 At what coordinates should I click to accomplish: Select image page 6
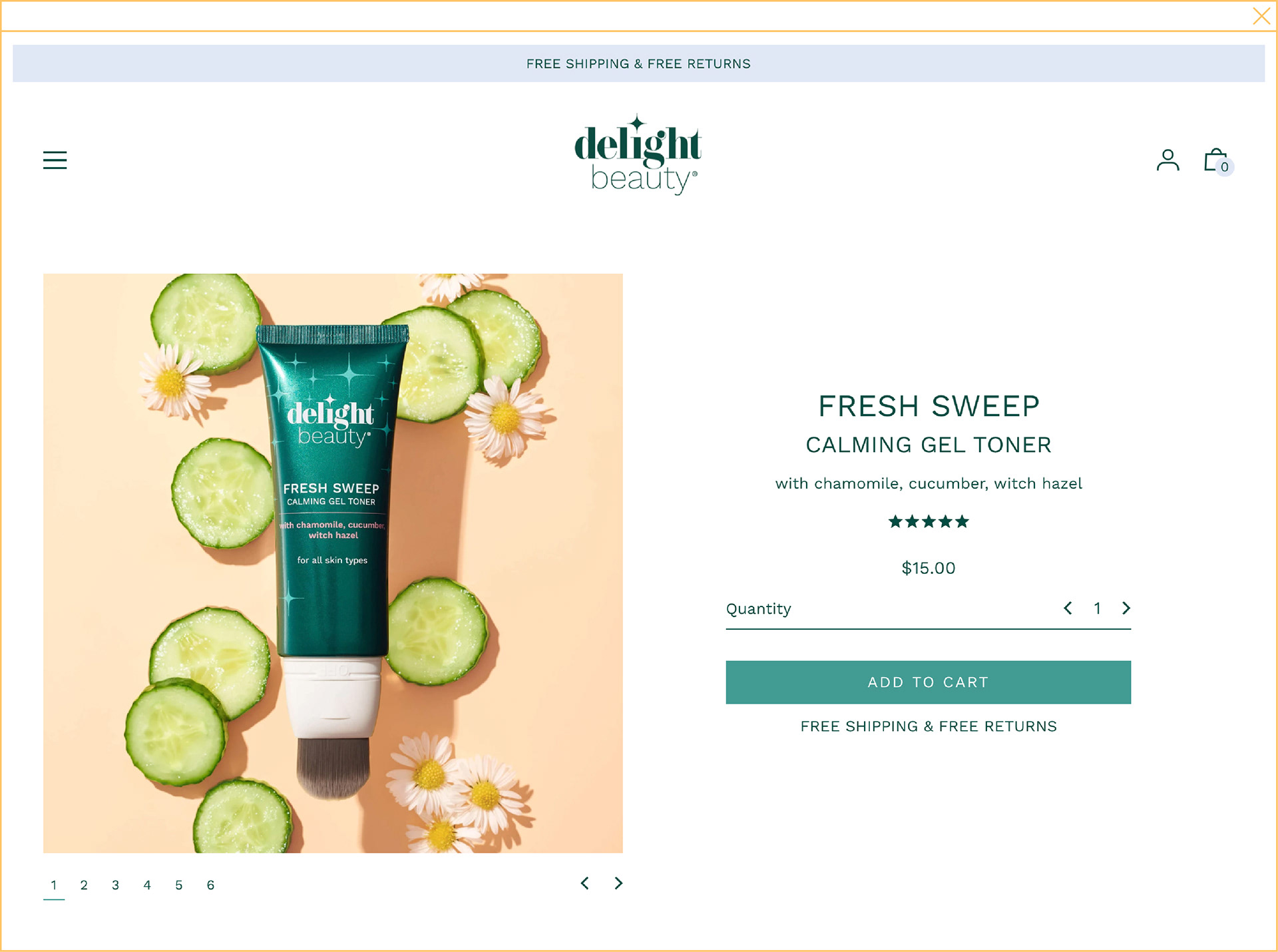coord(210,885)
